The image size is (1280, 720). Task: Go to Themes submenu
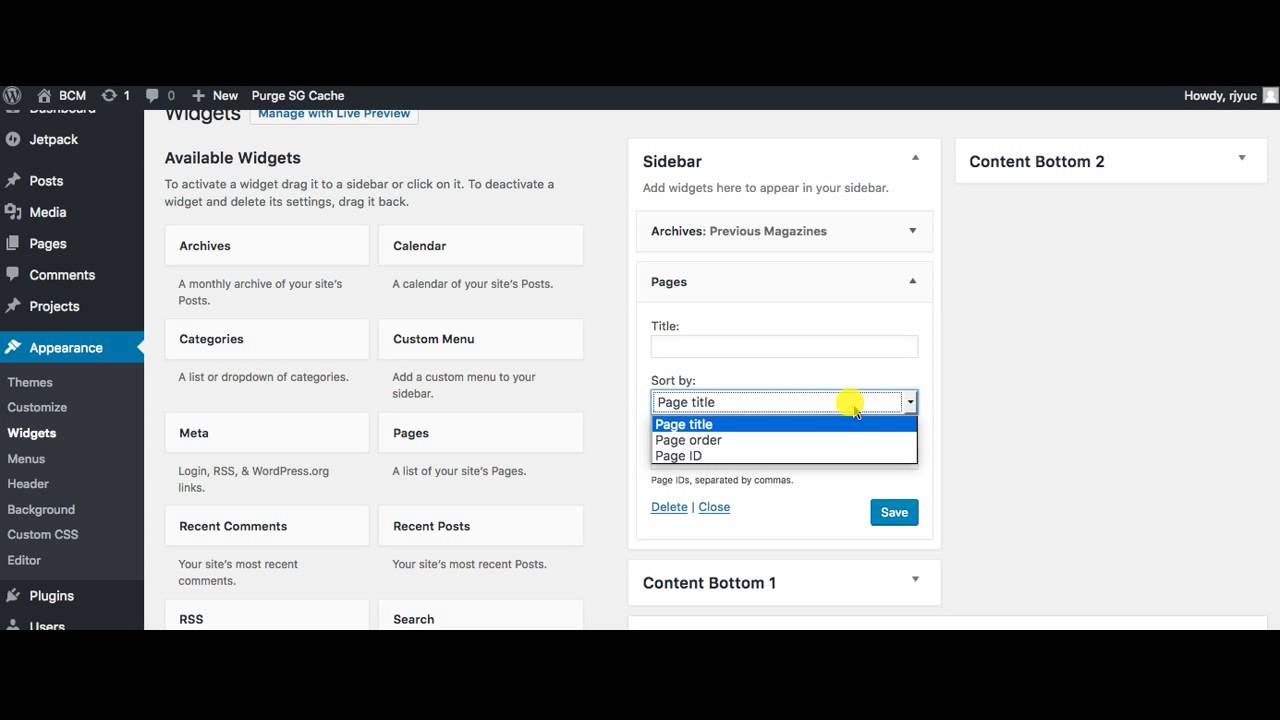point(30,382)
